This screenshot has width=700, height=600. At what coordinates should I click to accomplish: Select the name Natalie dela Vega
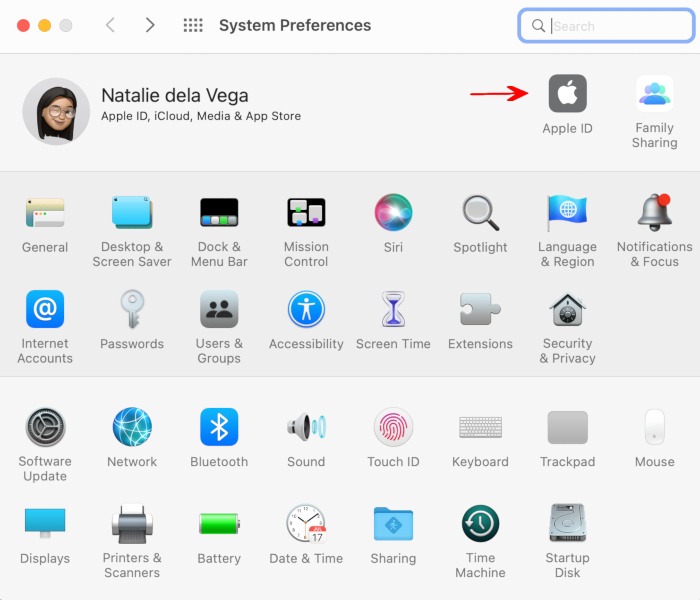click(x=175, y=95)
